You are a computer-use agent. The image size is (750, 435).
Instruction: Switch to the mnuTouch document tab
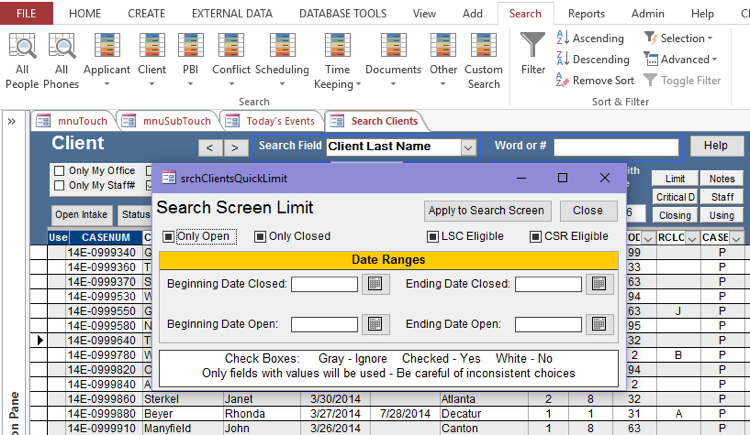74,121
